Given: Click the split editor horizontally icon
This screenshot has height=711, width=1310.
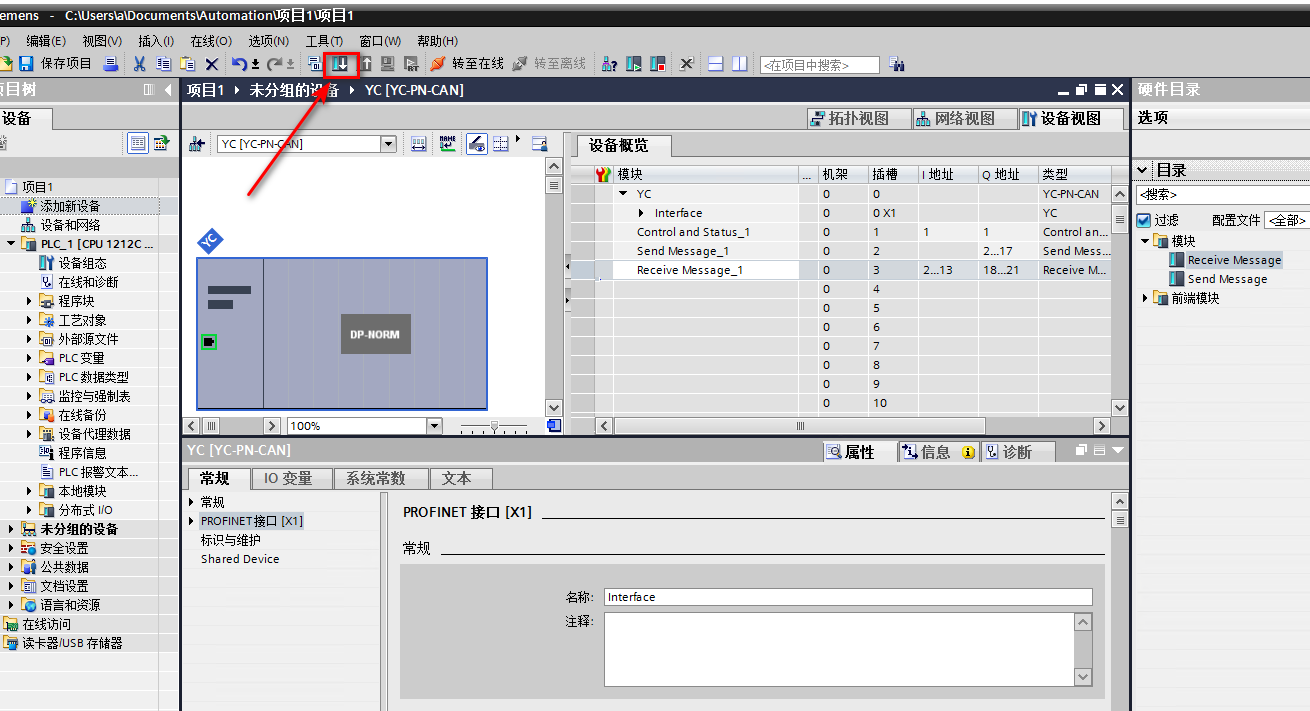Looking at the screenshot, I should [715, 64].
